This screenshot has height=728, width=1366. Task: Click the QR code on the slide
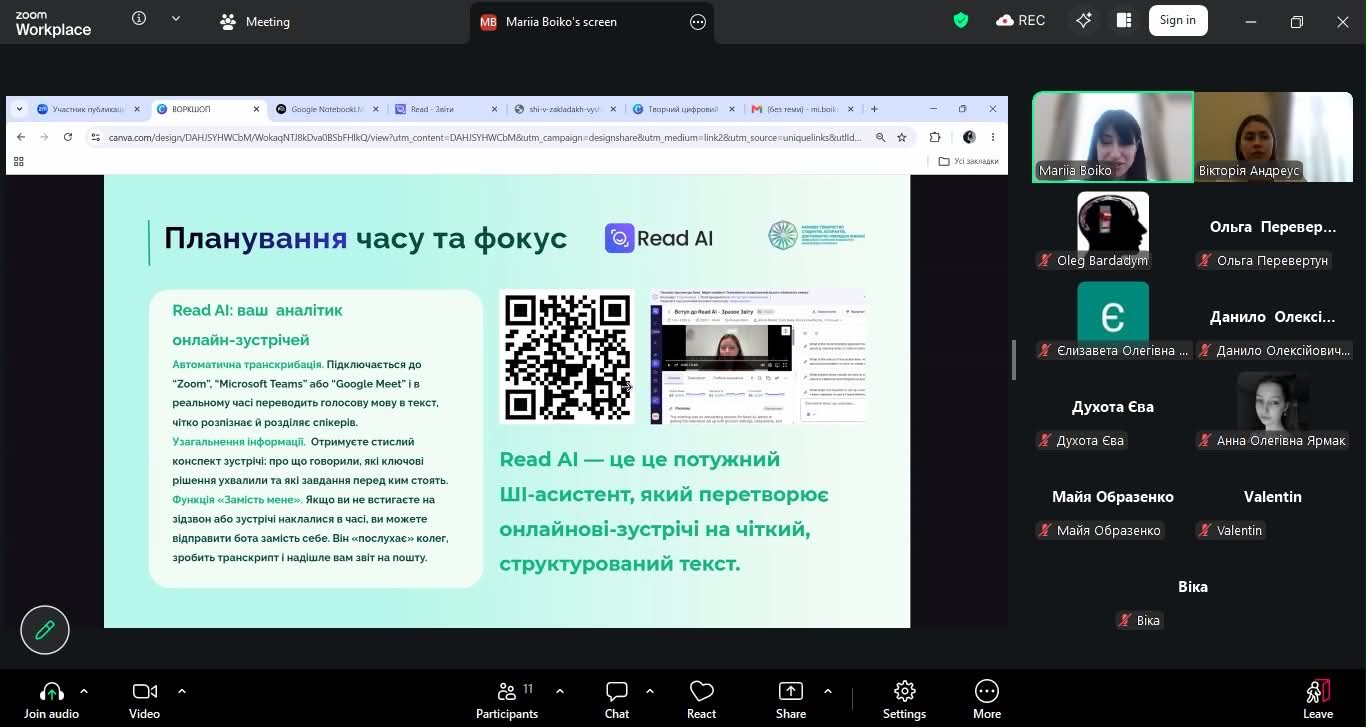[567, 357]
